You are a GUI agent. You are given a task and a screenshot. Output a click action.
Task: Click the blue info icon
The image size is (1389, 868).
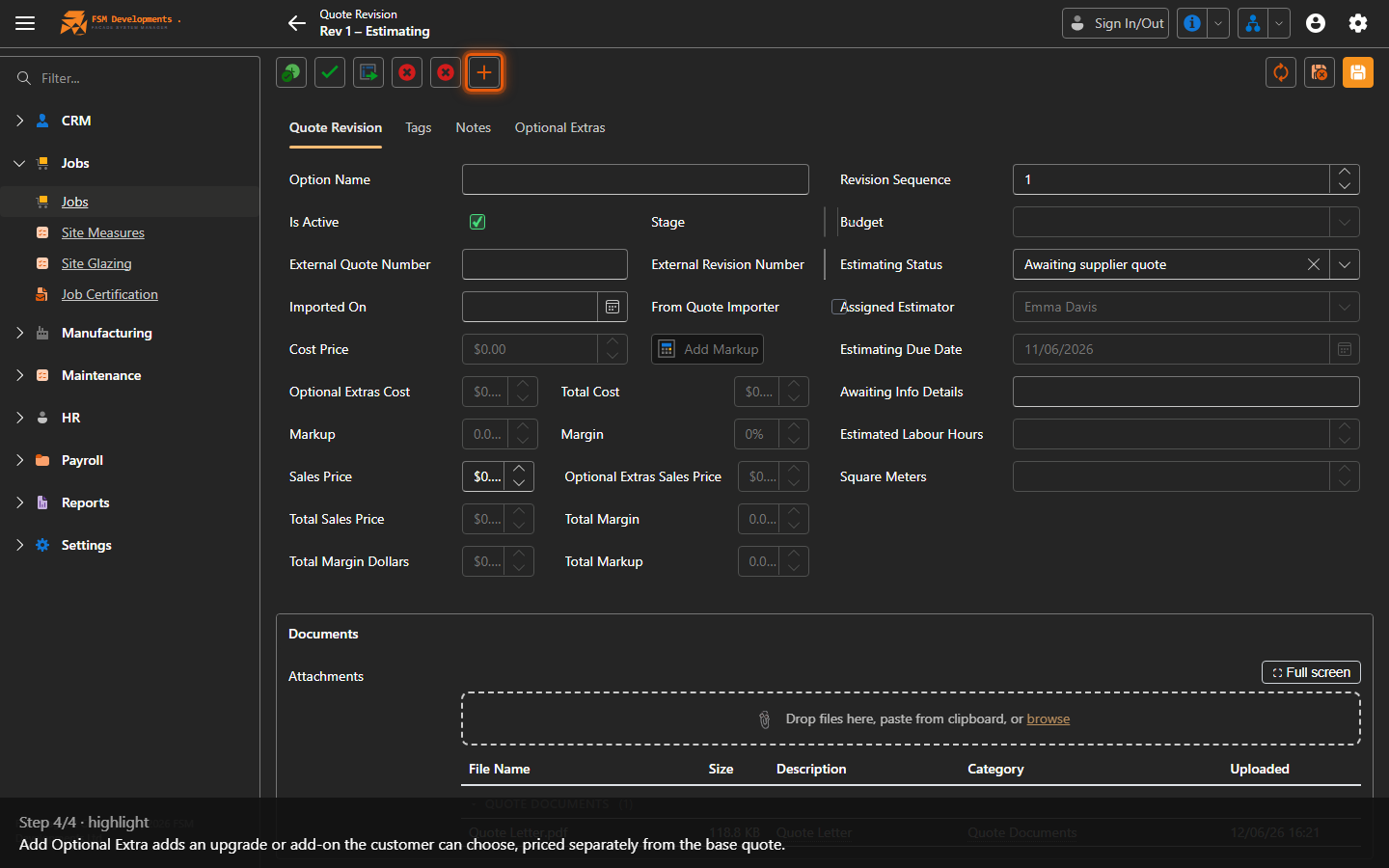[1192, 23]
